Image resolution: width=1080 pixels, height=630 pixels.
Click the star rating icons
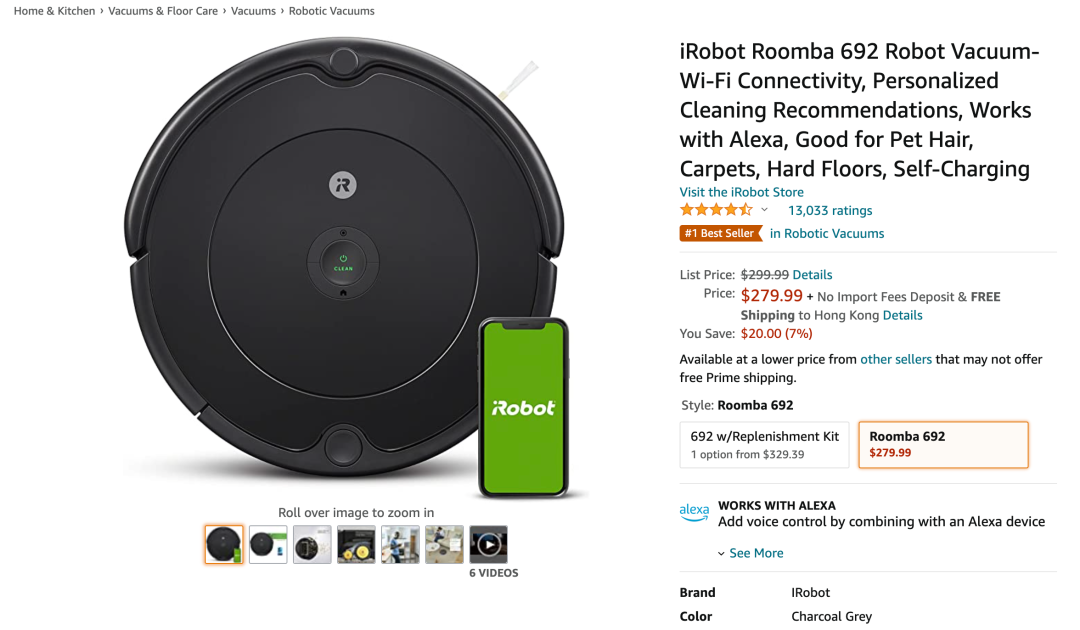click(716, 210)
